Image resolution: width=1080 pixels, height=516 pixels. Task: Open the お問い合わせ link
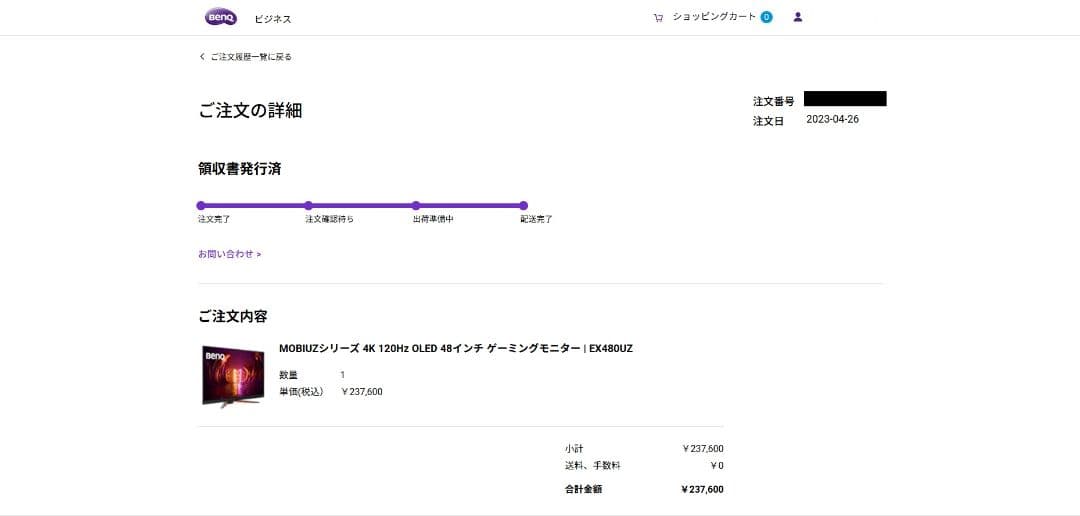tap(229, 254)
